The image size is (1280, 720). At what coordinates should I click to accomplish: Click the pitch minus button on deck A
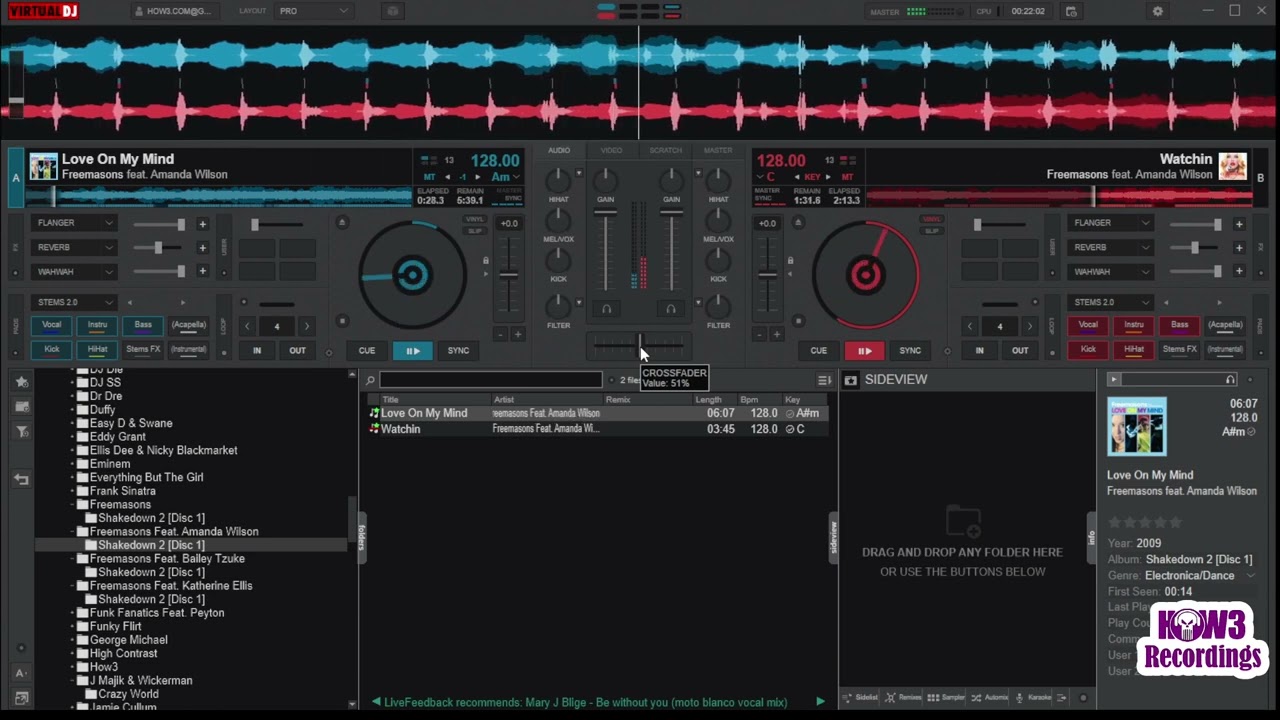tap(500, 335)
